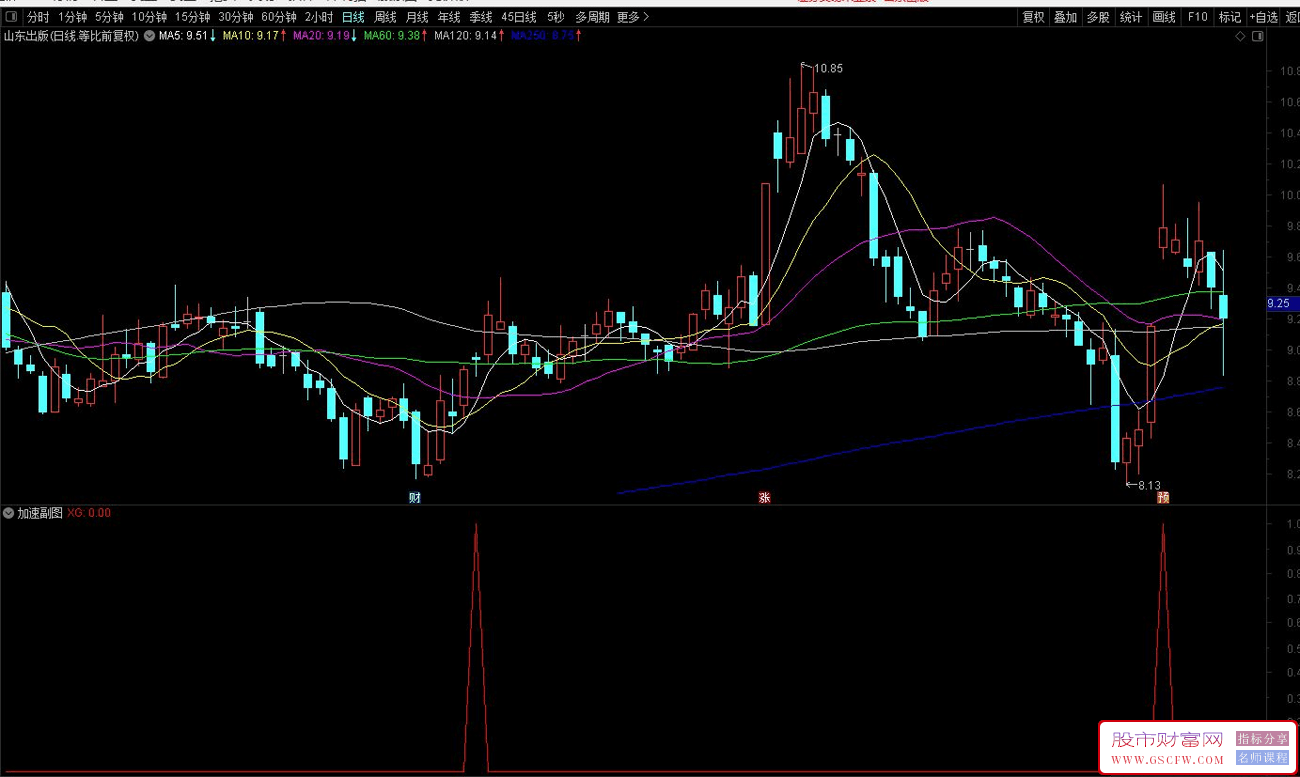This screenshot has width=1300, height=777.
Task: Click the 预 marker near 8.13 low
Action: [1163, 497]
